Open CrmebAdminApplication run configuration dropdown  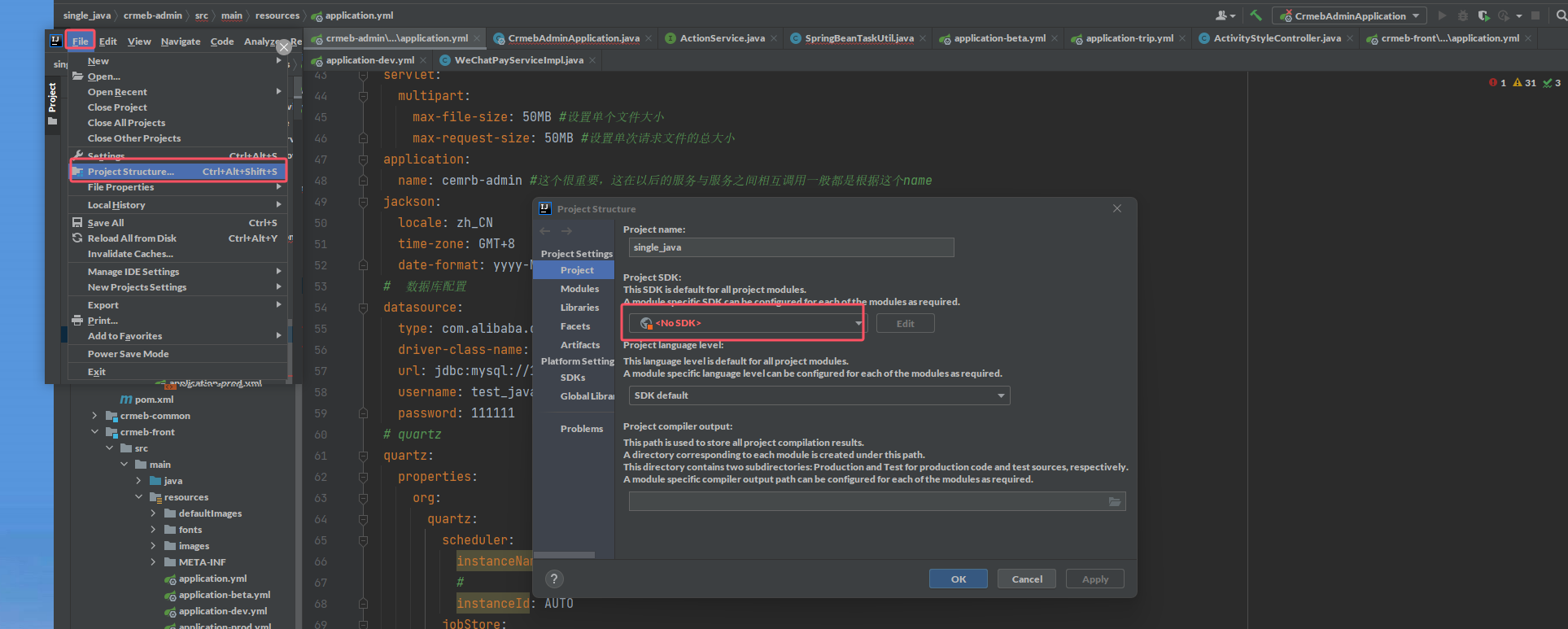pos(1349,15)
